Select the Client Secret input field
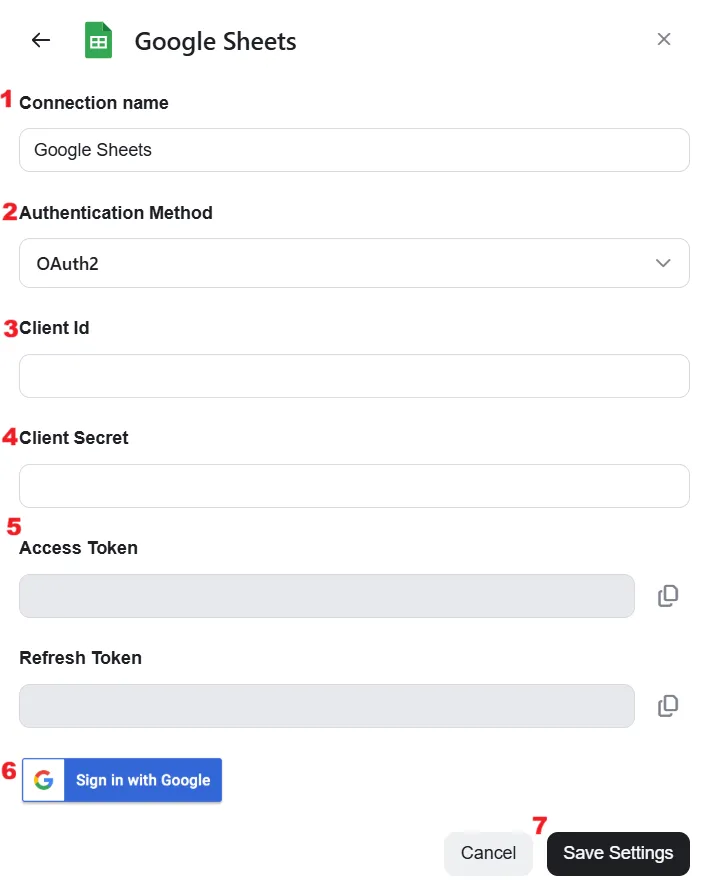This screenshot has width=706, height=892. [x=354, y=485]
